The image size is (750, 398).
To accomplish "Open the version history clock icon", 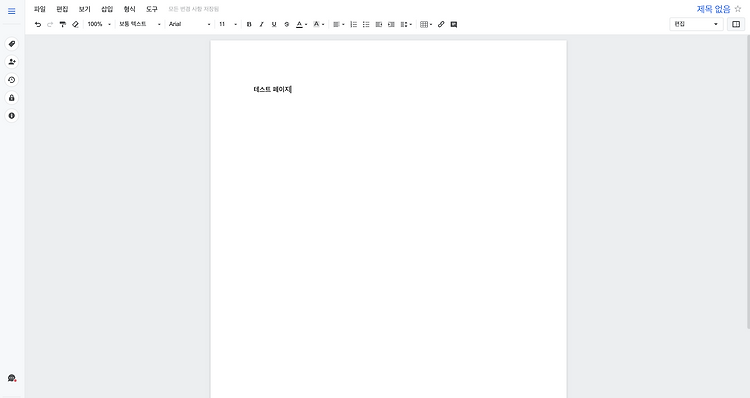I will pyautogui.click(x=11, y=80).
